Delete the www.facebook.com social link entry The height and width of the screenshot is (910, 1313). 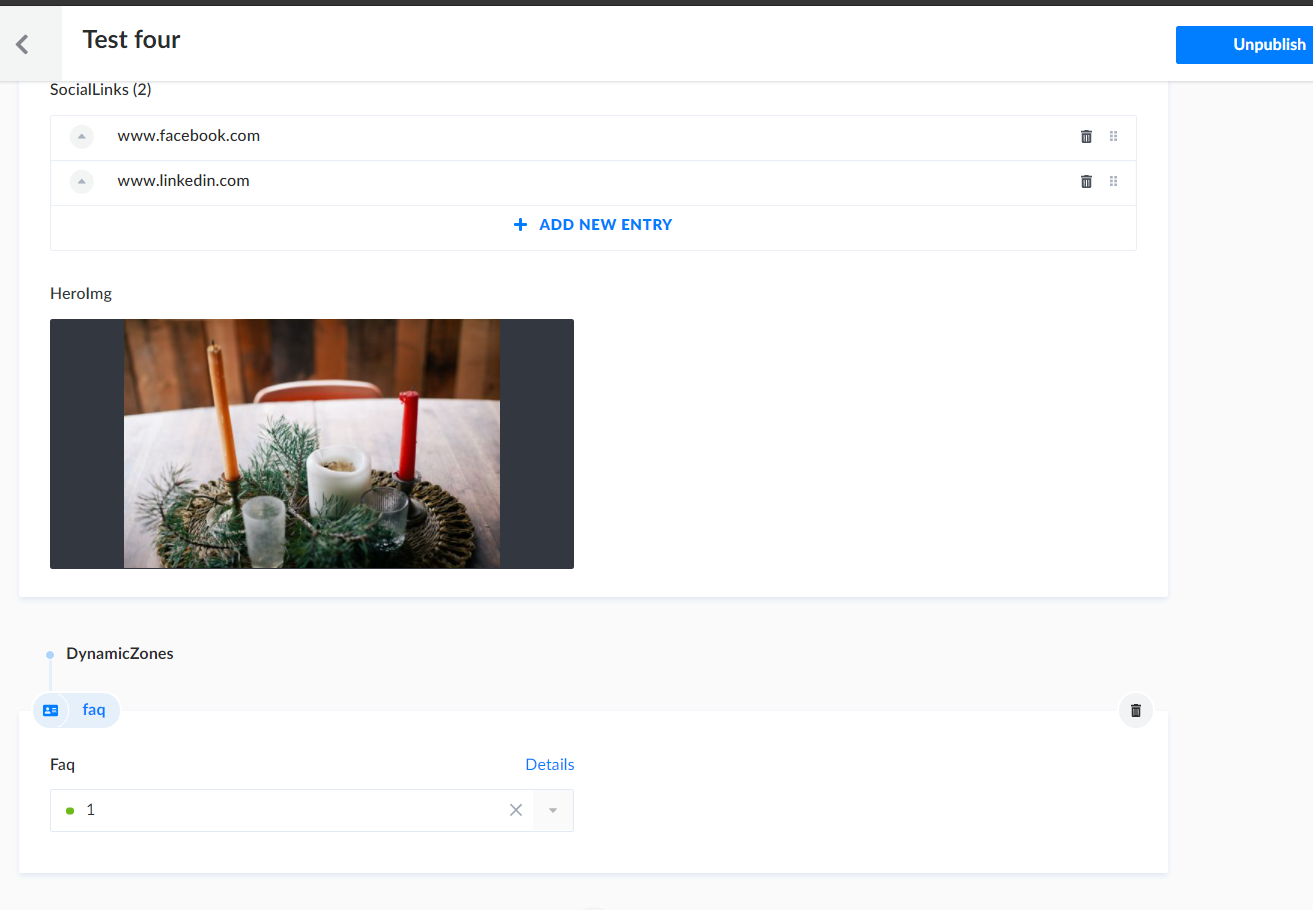pyautogui.click(x=1086, y=136)
